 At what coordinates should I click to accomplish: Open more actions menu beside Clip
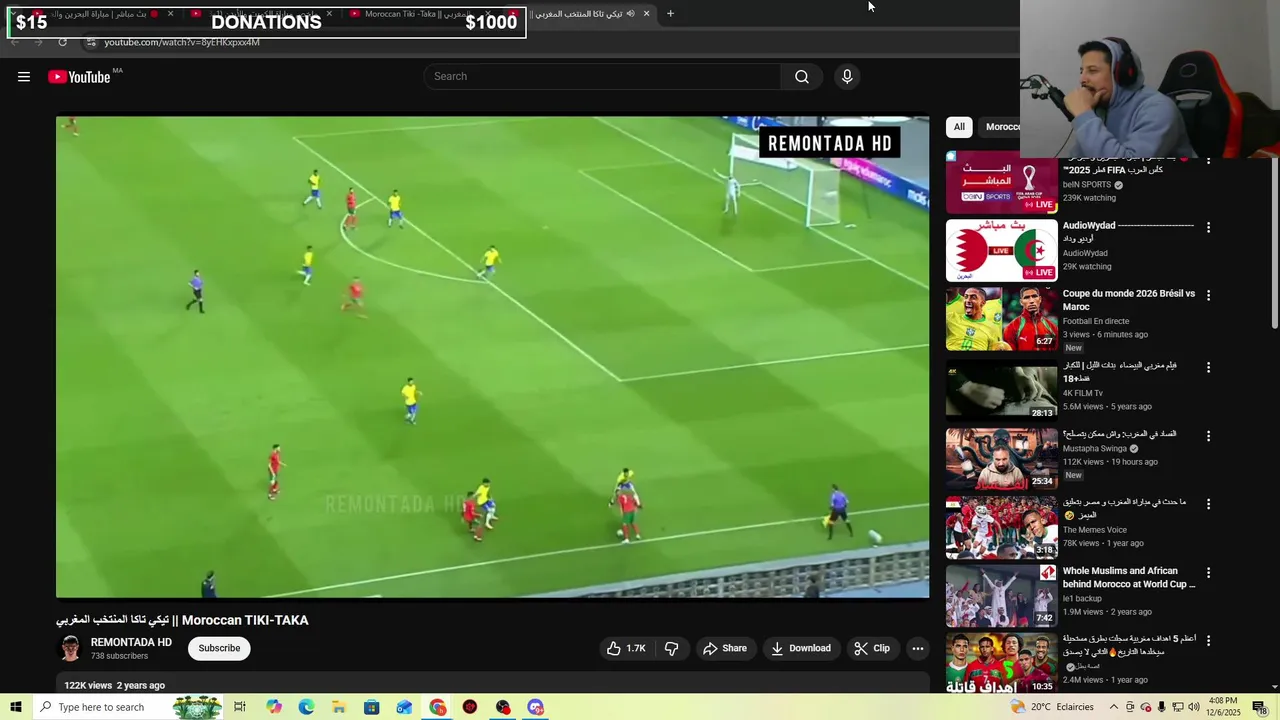(918, 648)
